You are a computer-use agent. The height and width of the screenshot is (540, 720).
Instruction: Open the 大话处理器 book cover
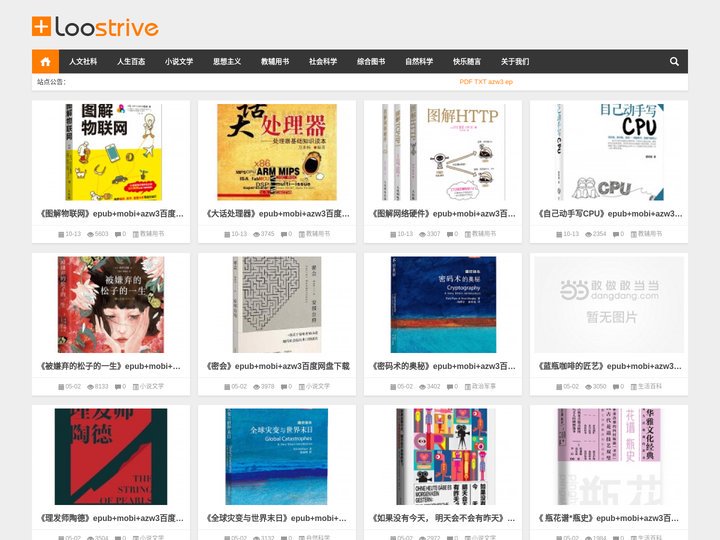click(277, 152)
